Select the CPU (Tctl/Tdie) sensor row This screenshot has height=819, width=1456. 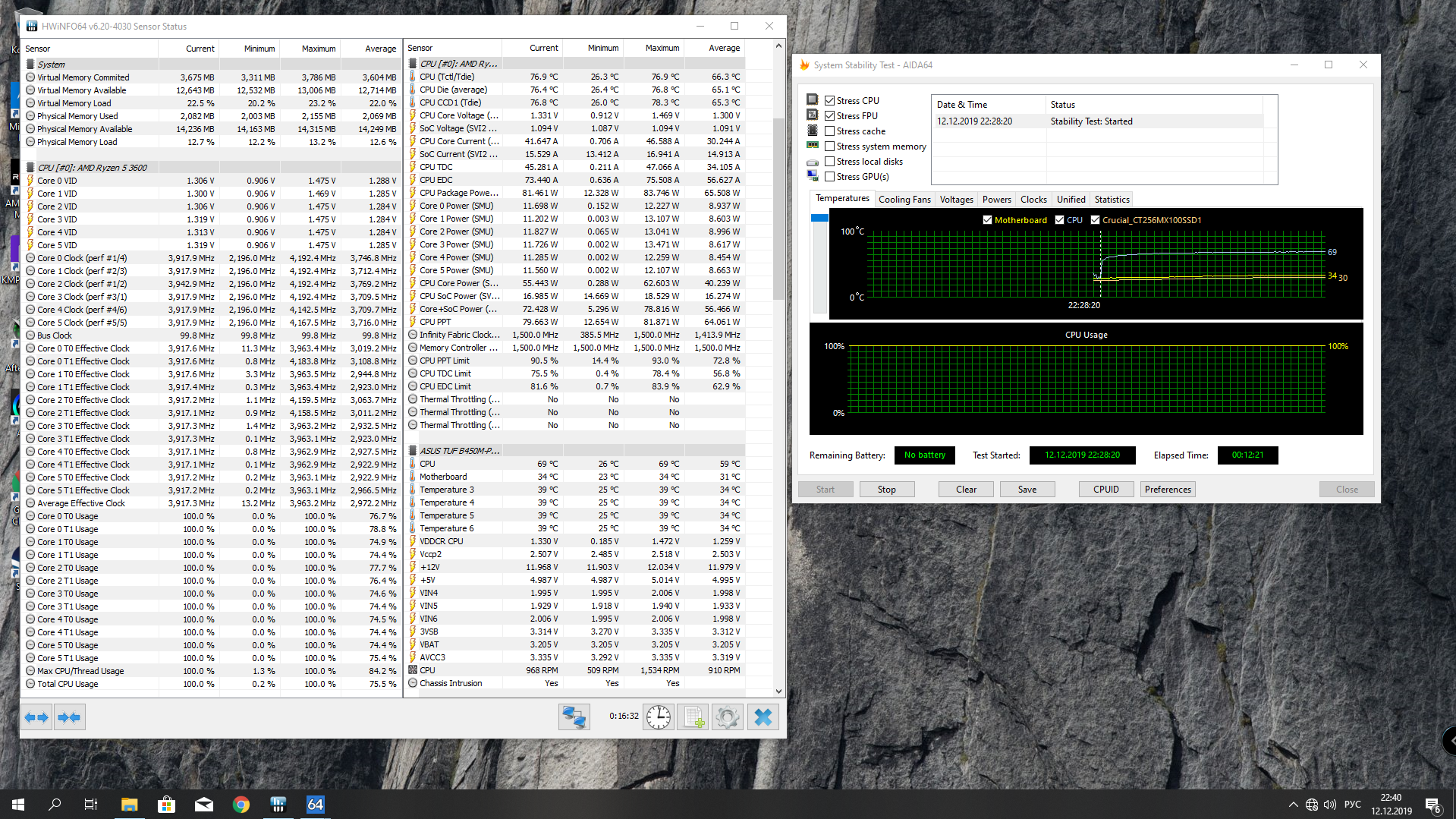pos(575,77)
